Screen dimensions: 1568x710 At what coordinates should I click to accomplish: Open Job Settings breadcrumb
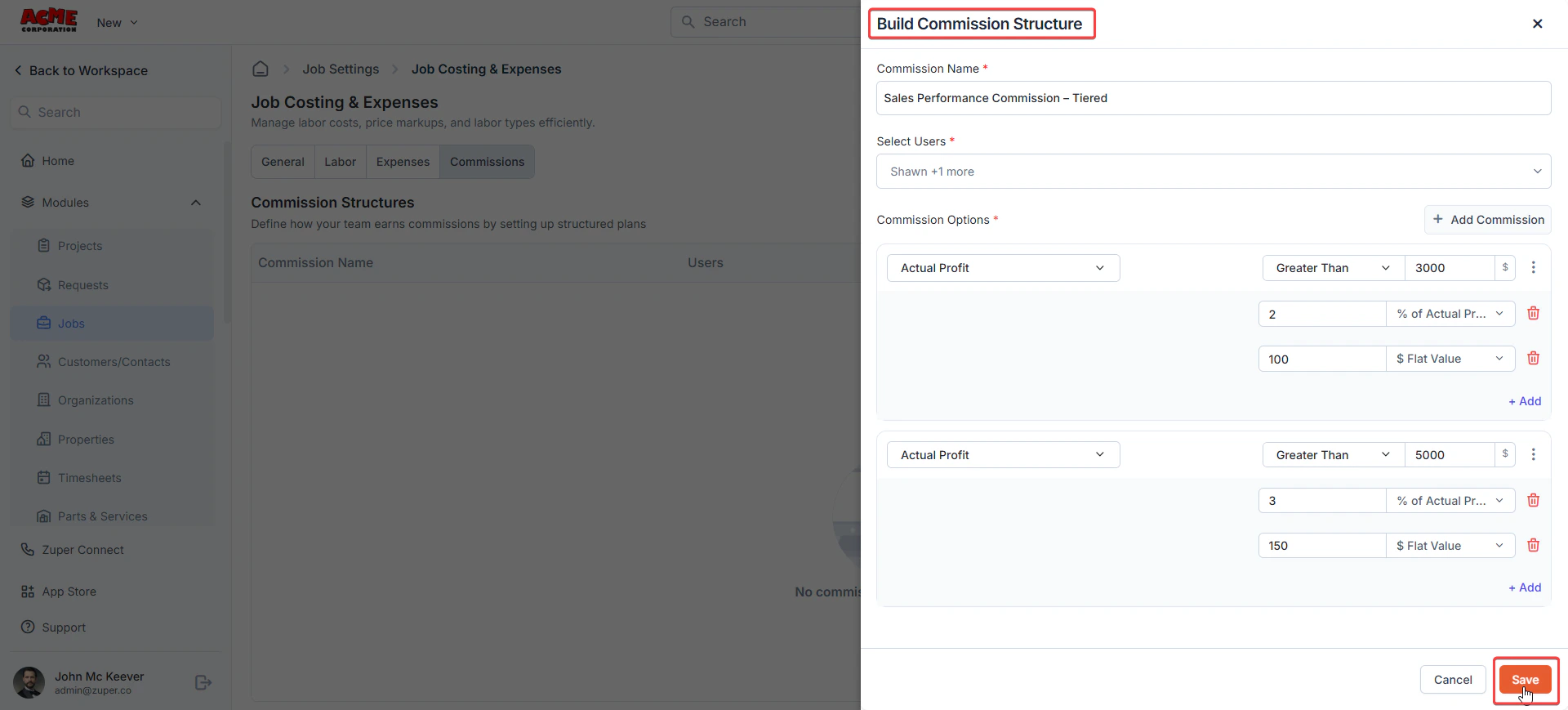(x=341, y=69)
